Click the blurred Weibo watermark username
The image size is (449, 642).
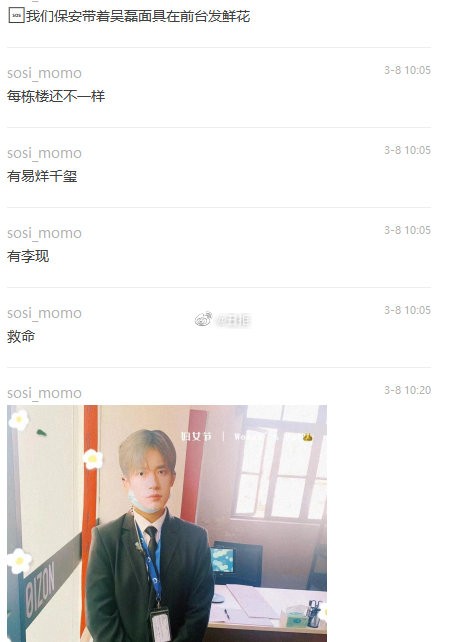pos(233,320)
